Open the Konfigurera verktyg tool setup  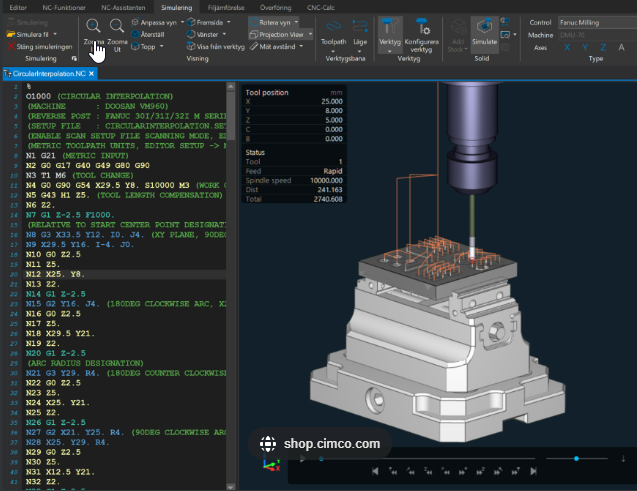[425, 27]
